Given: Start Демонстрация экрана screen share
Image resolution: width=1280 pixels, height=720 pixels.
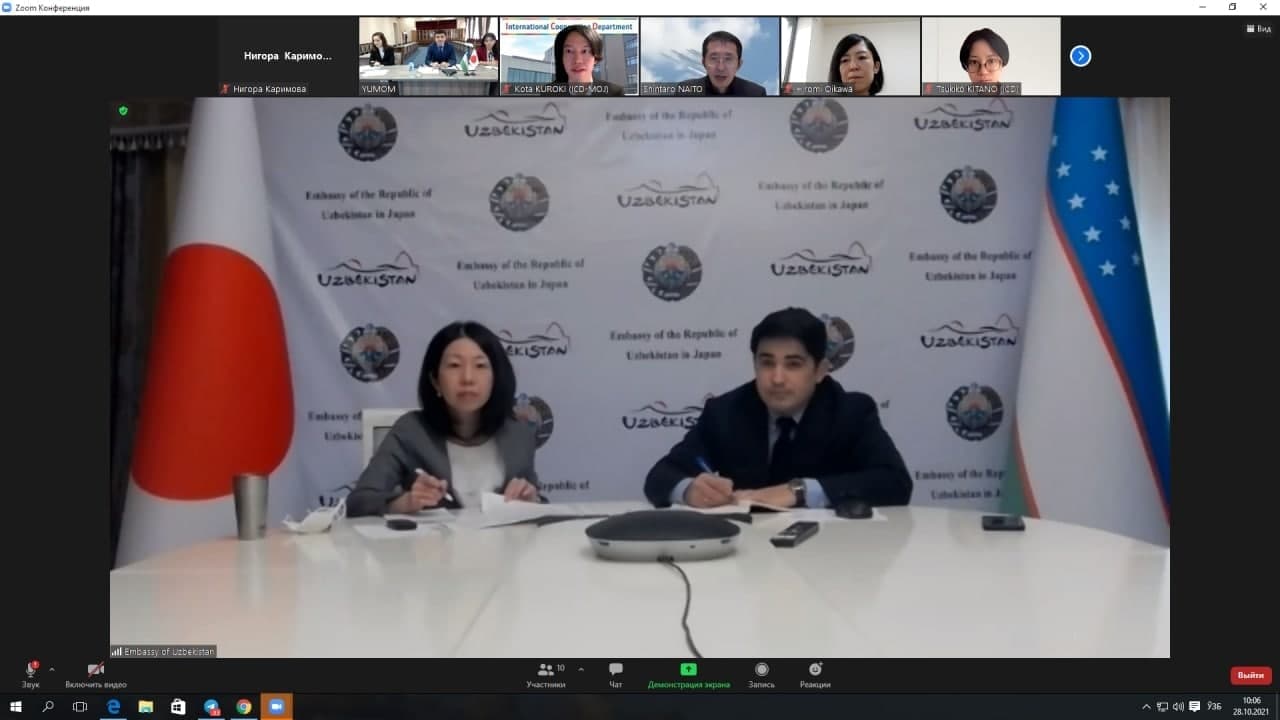Looking at the screenshot, I should [689, 675].
